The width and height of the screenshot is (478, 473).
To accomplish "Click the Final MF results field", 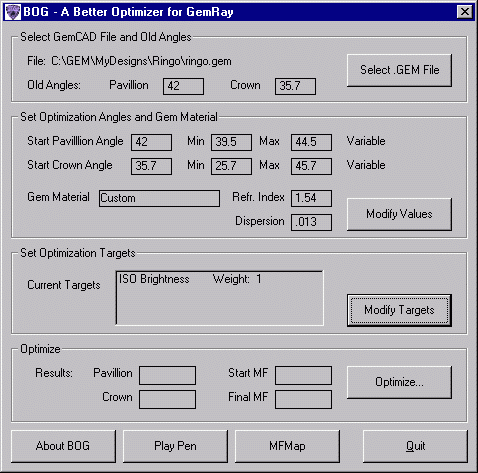I will 303,399.
